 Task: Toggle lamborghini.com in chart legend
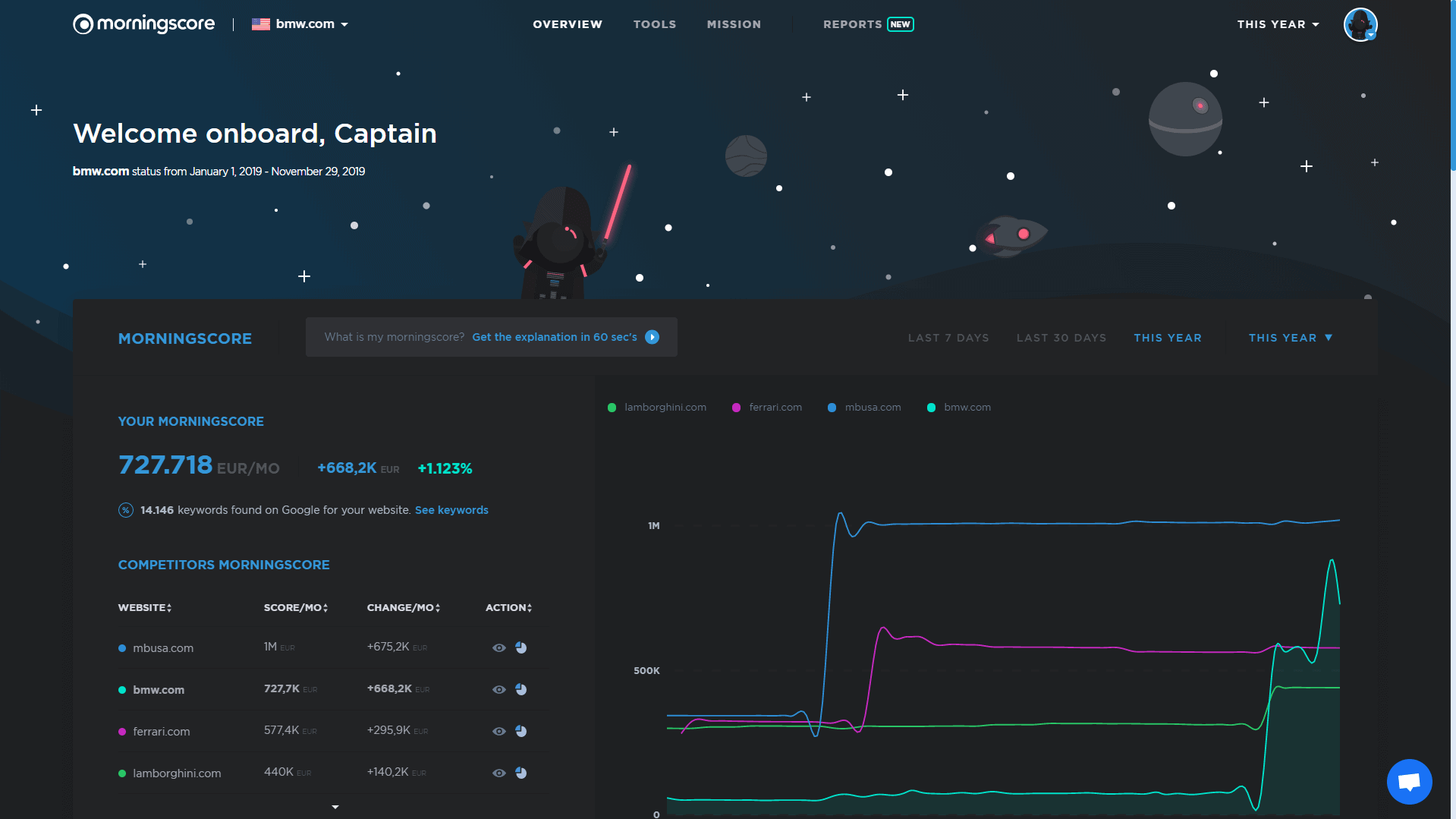click(657, 408)
